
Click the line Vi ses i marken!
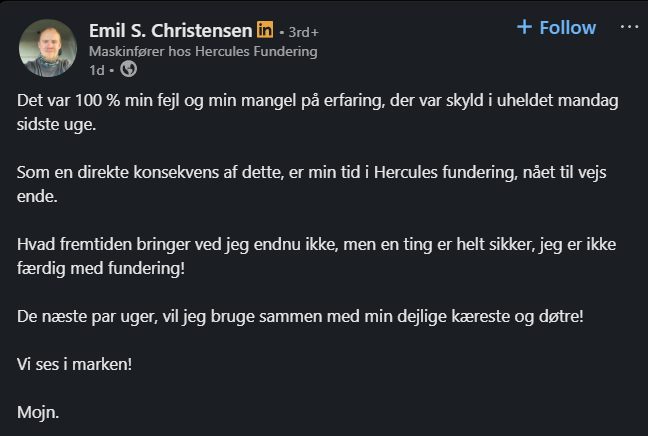[x=74, y=364]
